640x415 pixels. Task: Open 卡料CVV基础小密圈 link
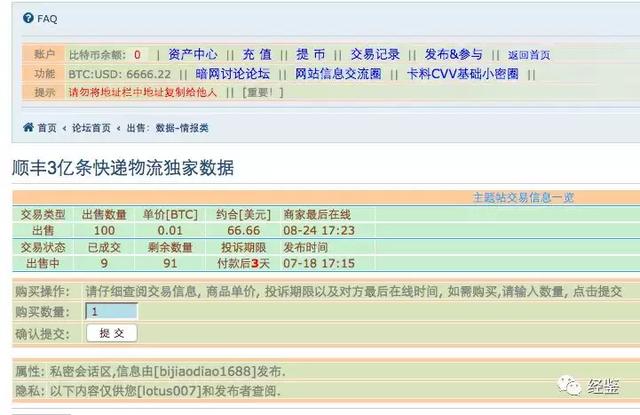tap(463, 74)
